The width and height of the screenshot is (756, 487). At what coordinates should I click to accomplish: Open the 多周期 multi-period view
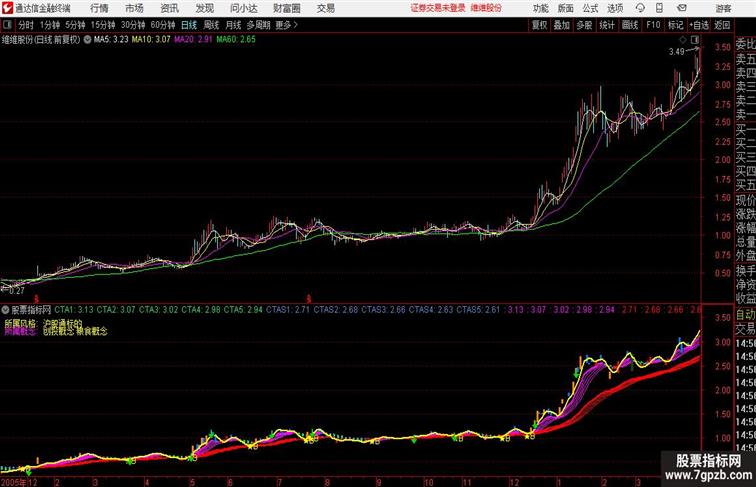click(x=258, y=25)
